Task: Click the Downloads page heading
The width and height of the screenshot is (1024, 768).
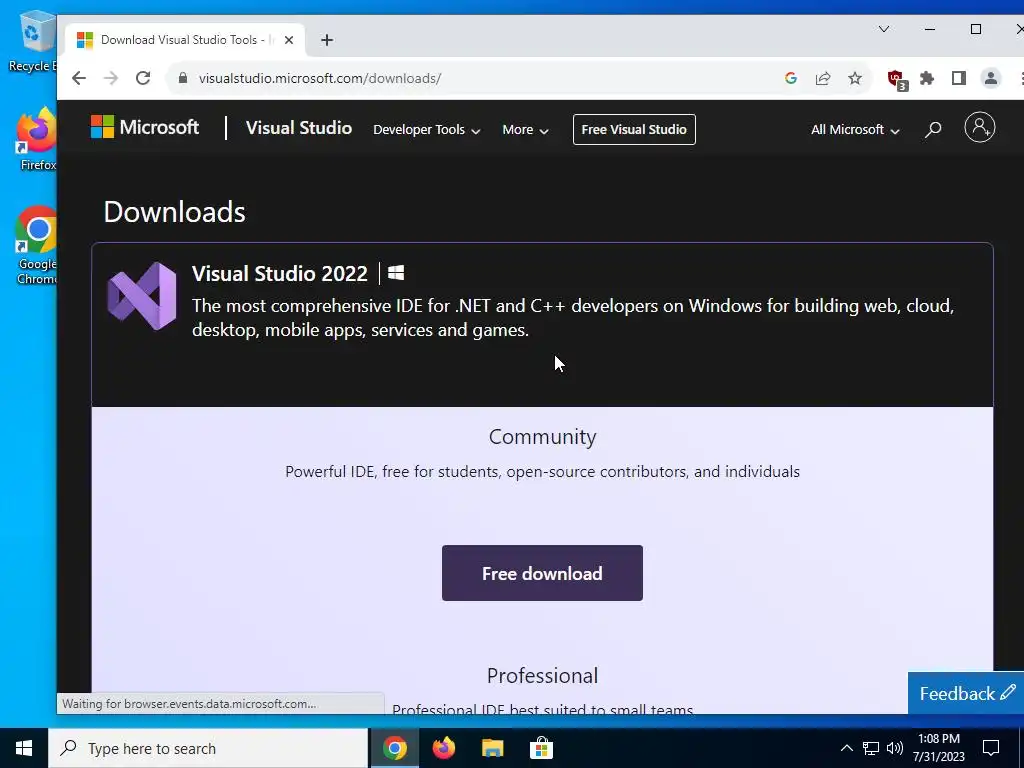Action: coord(174,212)
